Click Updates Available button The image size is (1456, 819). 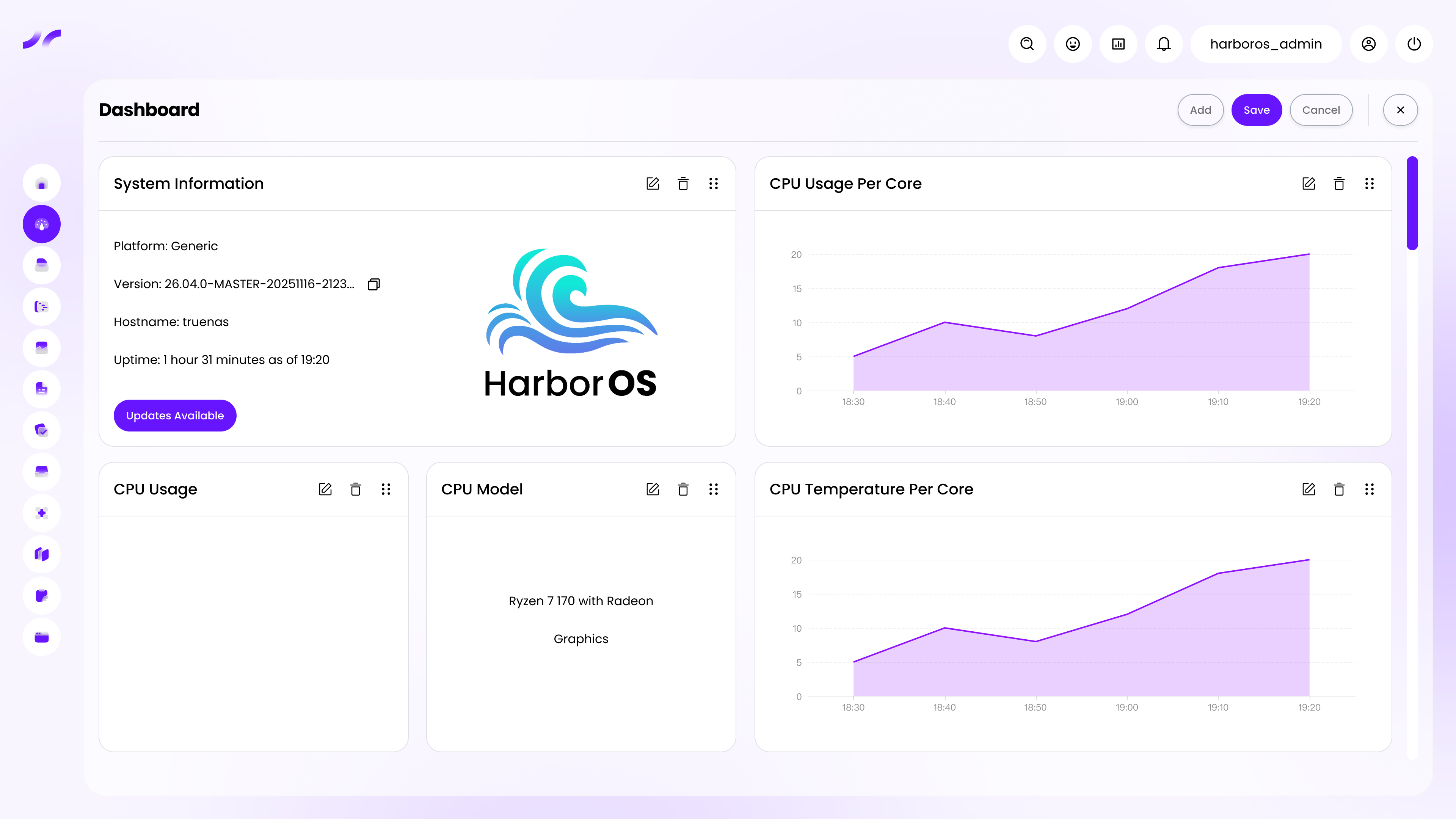tap(175, 416)
